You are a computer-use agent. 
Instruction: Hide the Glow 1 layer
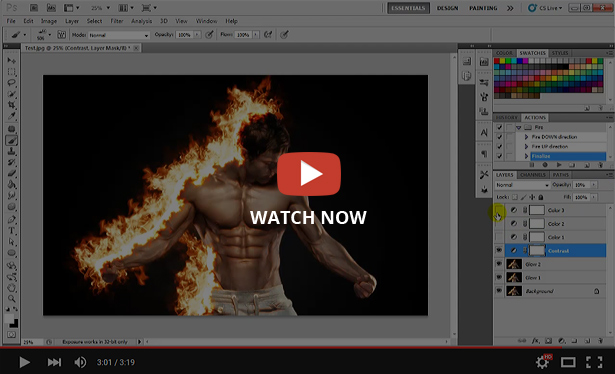[x=499, y=277]
